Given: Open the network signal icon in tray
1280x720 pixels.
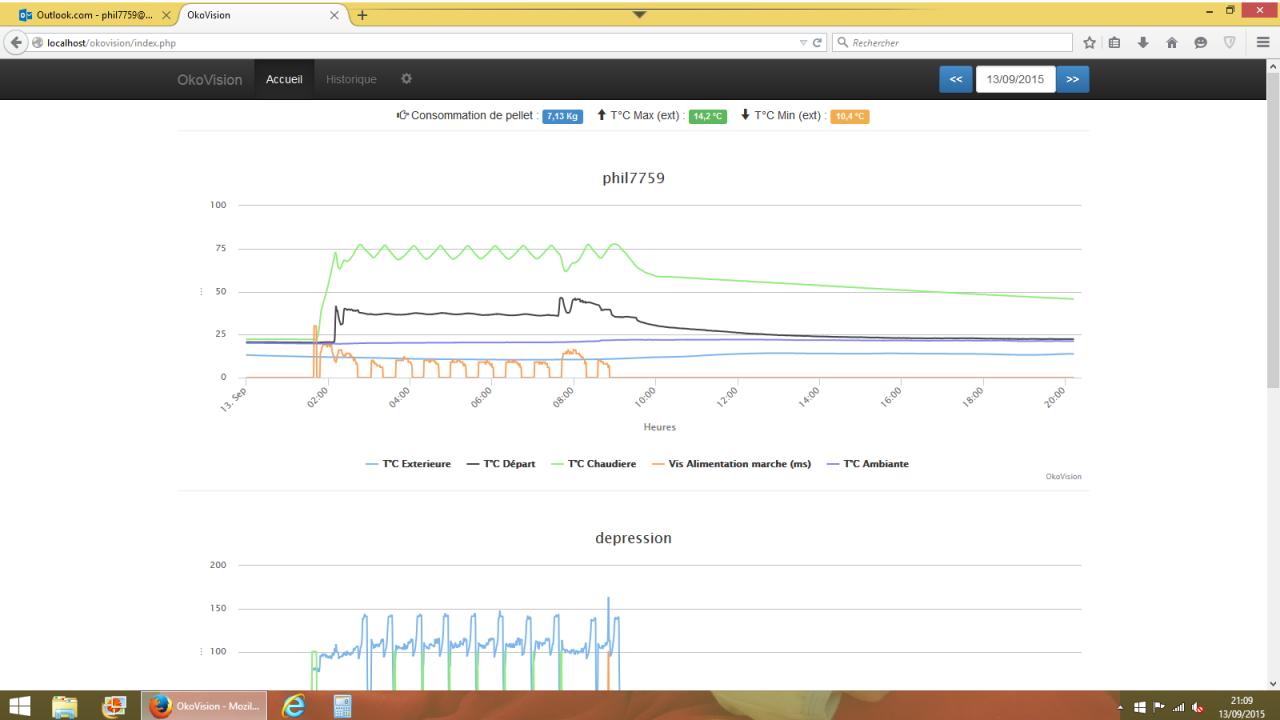Looking at the screenshot, I should click(x=1178, y=707).
